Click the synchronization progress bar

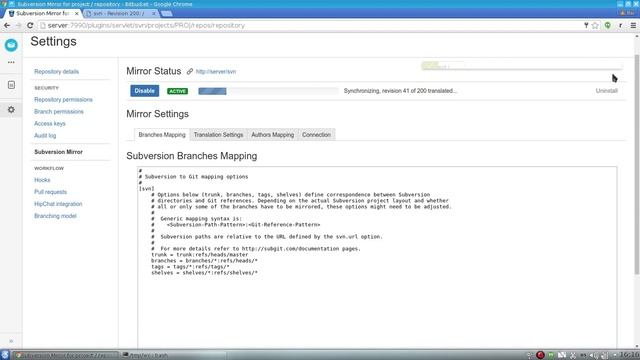point(268,91)
